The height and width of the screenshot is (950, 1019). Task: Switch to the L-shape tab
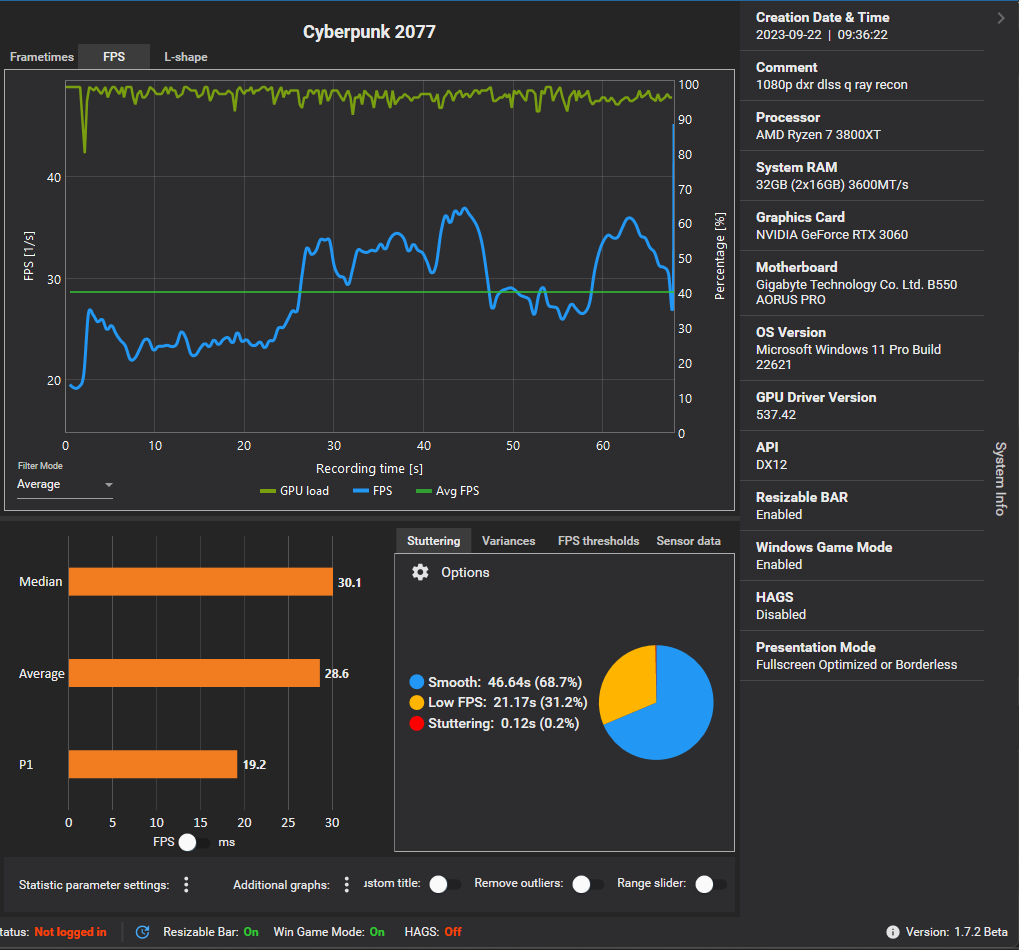[x=186, y=57]
